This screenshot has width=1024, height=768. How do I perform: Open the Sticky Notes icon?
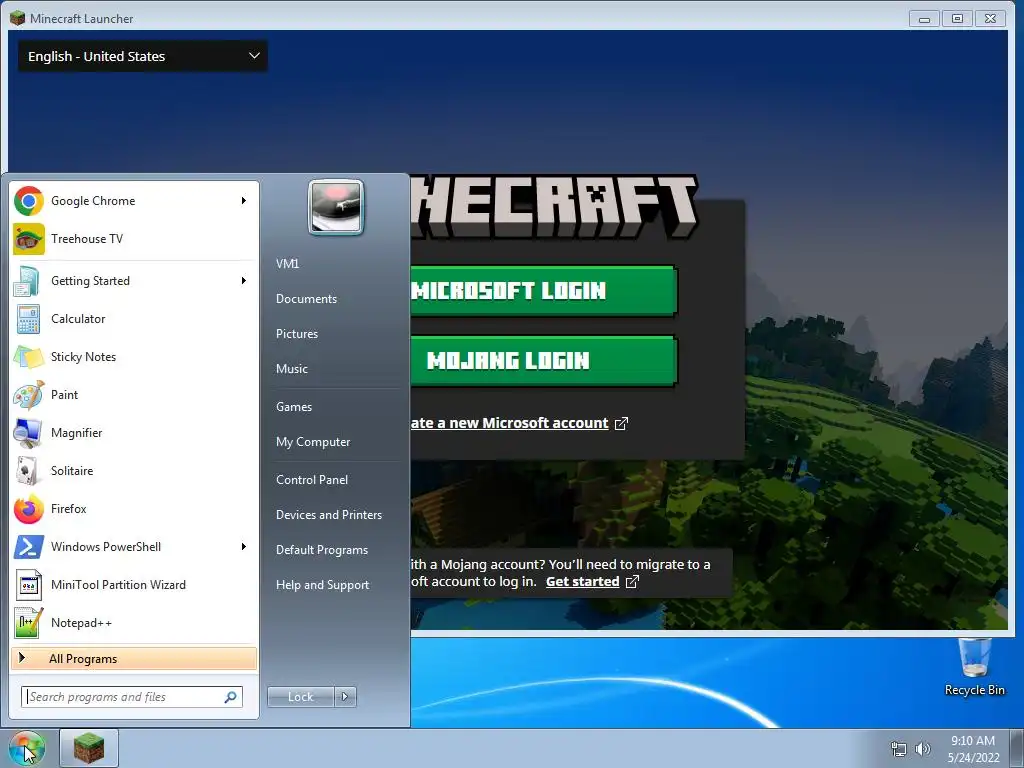tap(29, 357)
